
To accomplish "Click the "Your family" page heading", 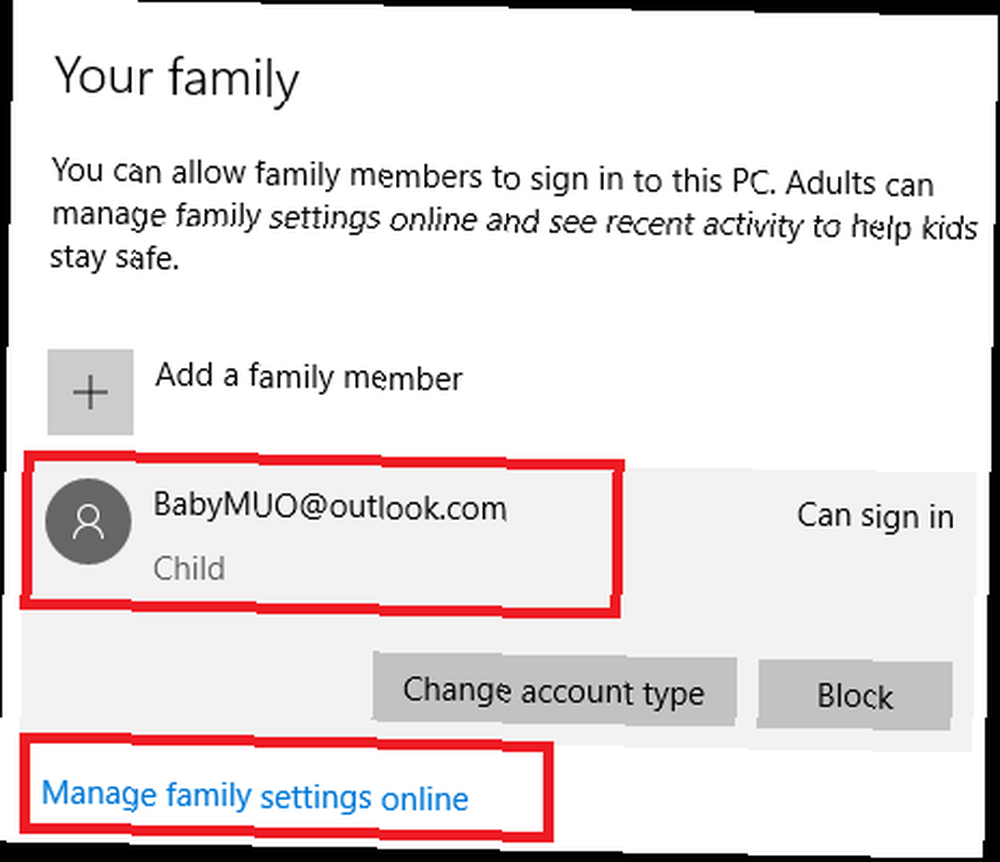I will (x=177, y=78).
